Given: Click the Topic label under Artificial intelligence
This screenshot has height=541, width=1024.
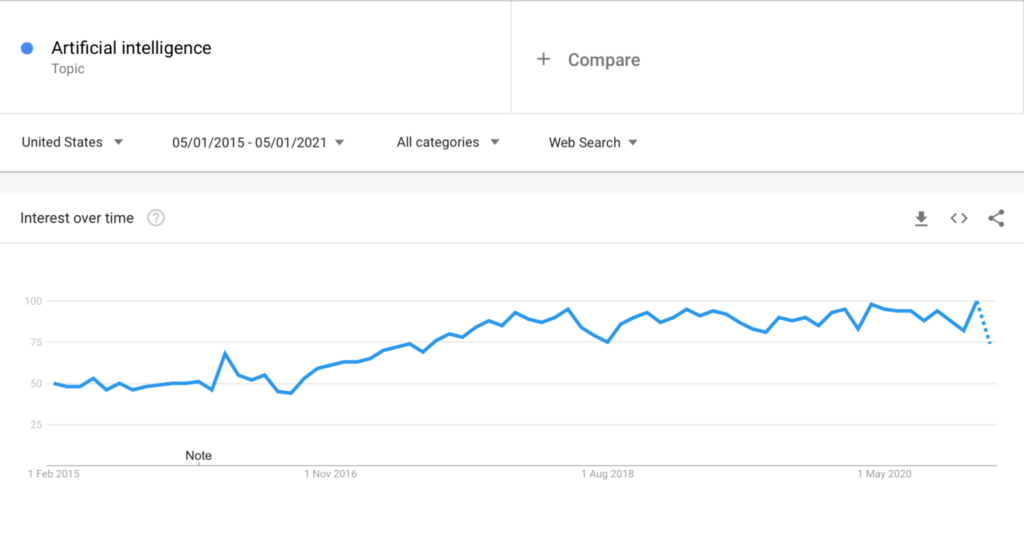Looking at the screenshot, I should click(68, 69).
